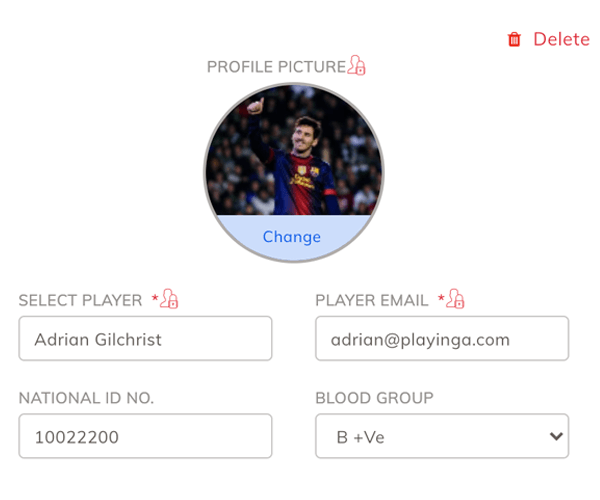Screen dimensions: 600x500
Task: Focus the Select Player field with Adrian Gilchrist
Action: click(x=145, y=339)
